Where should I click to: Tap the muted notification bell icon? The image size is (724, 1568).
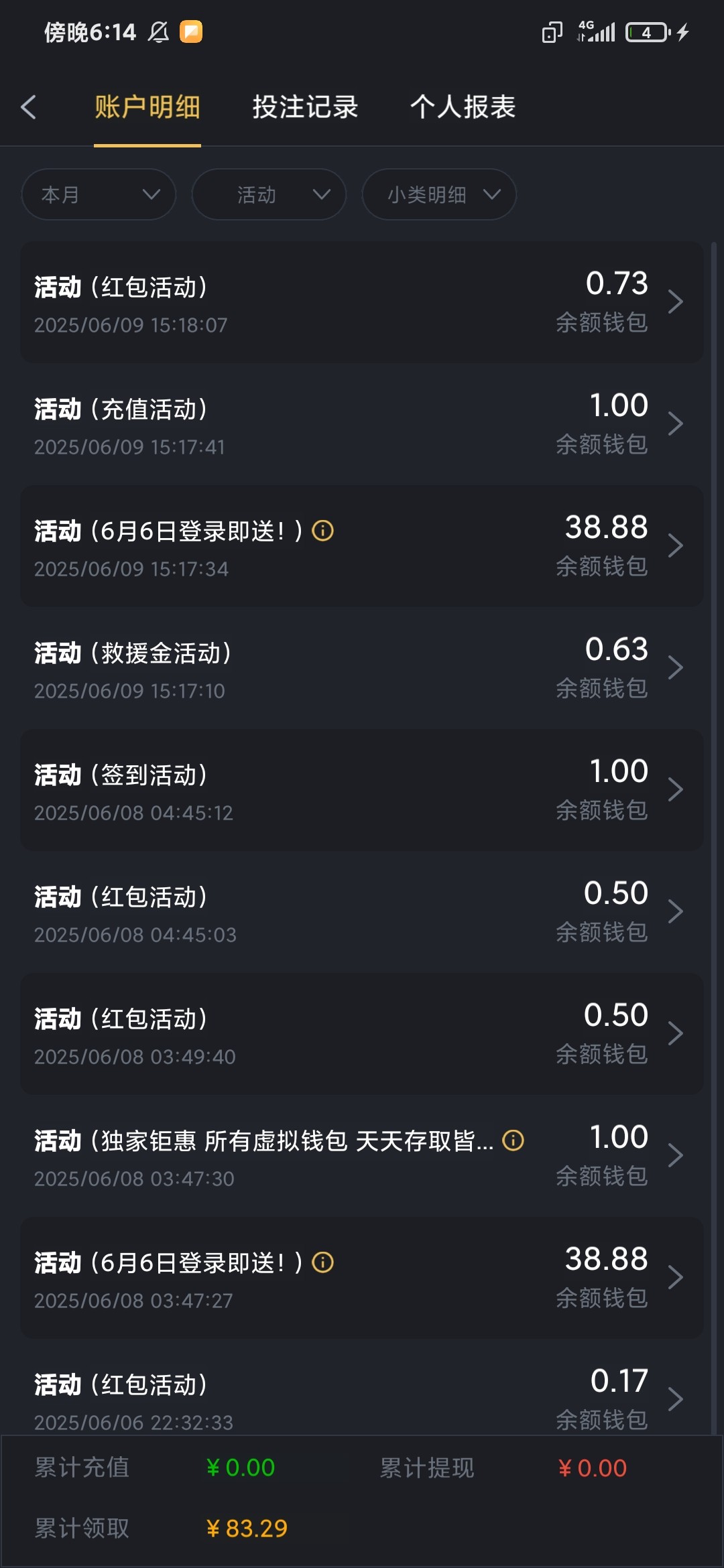[158, 31]
